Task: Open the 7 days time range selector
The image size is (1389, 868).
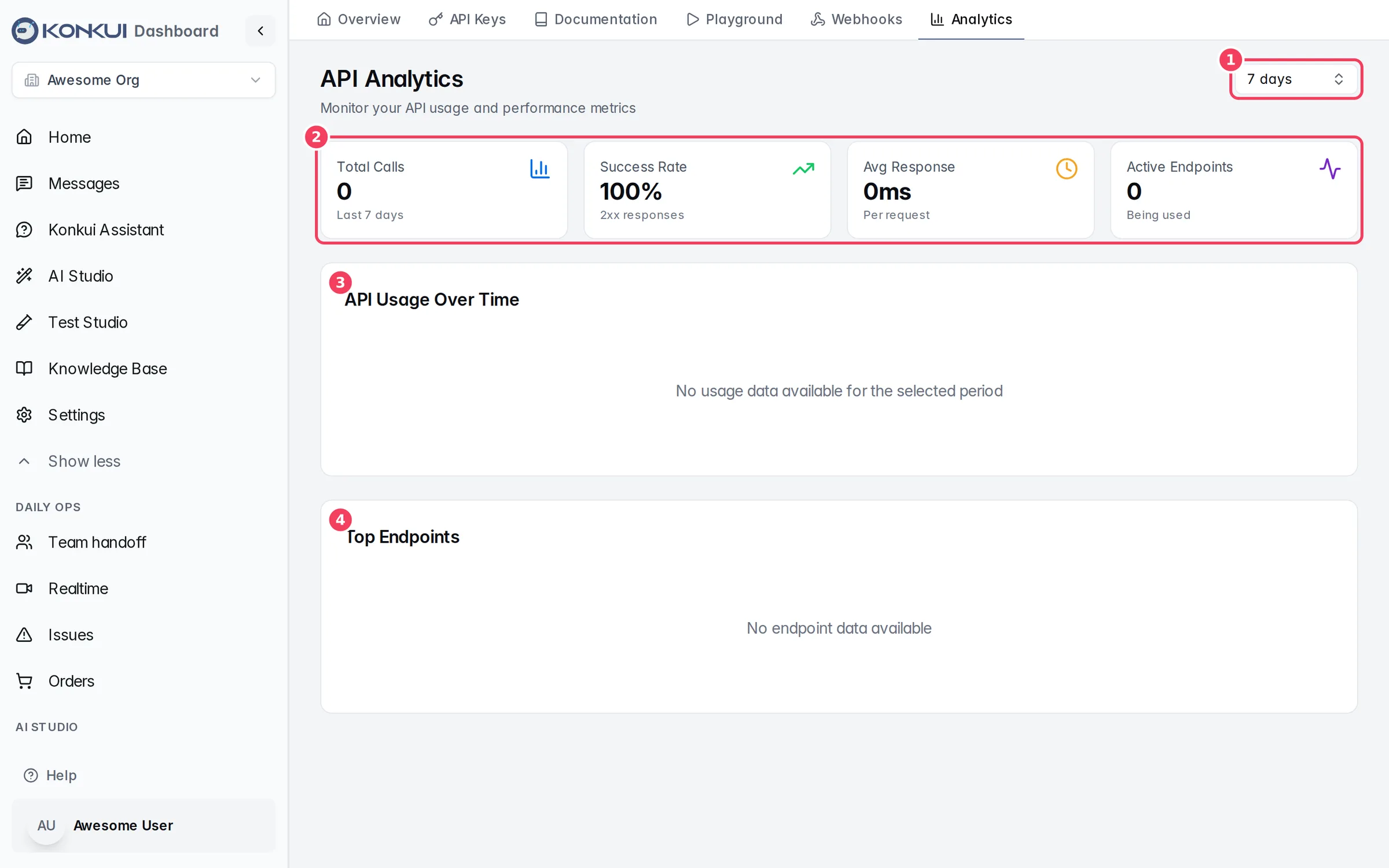Action: (1296, 79)
